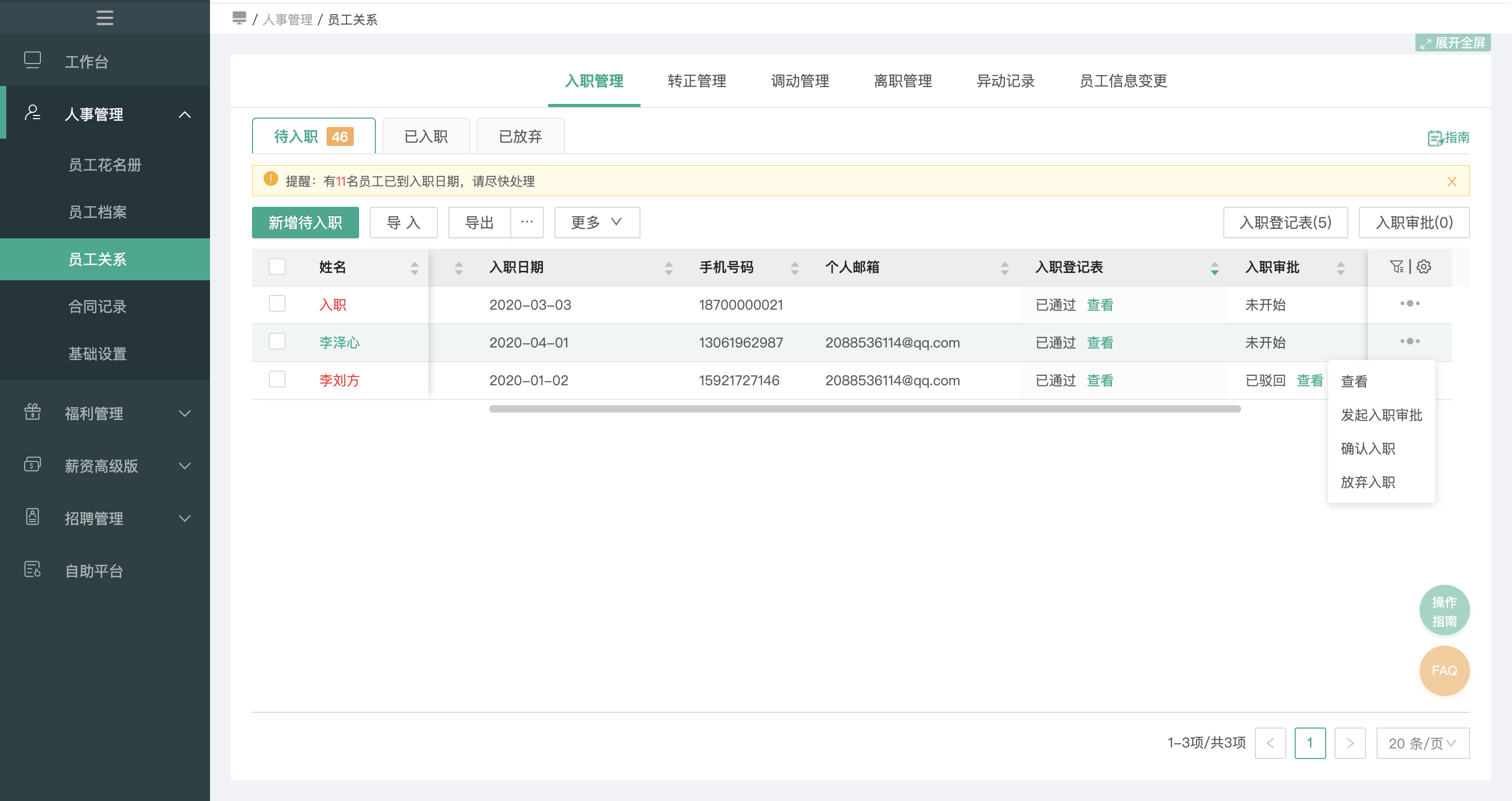Collapse sidebar with hamburger menu icon
This screenshot has height=801, width=1512.
coord(104,18)
